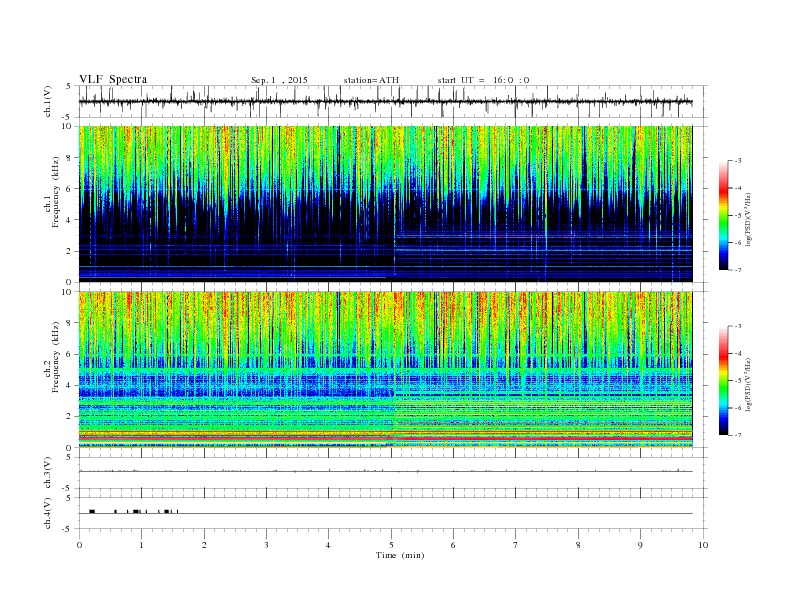Click the "-7" tick on ch.2 color bar

click(737, 435)
